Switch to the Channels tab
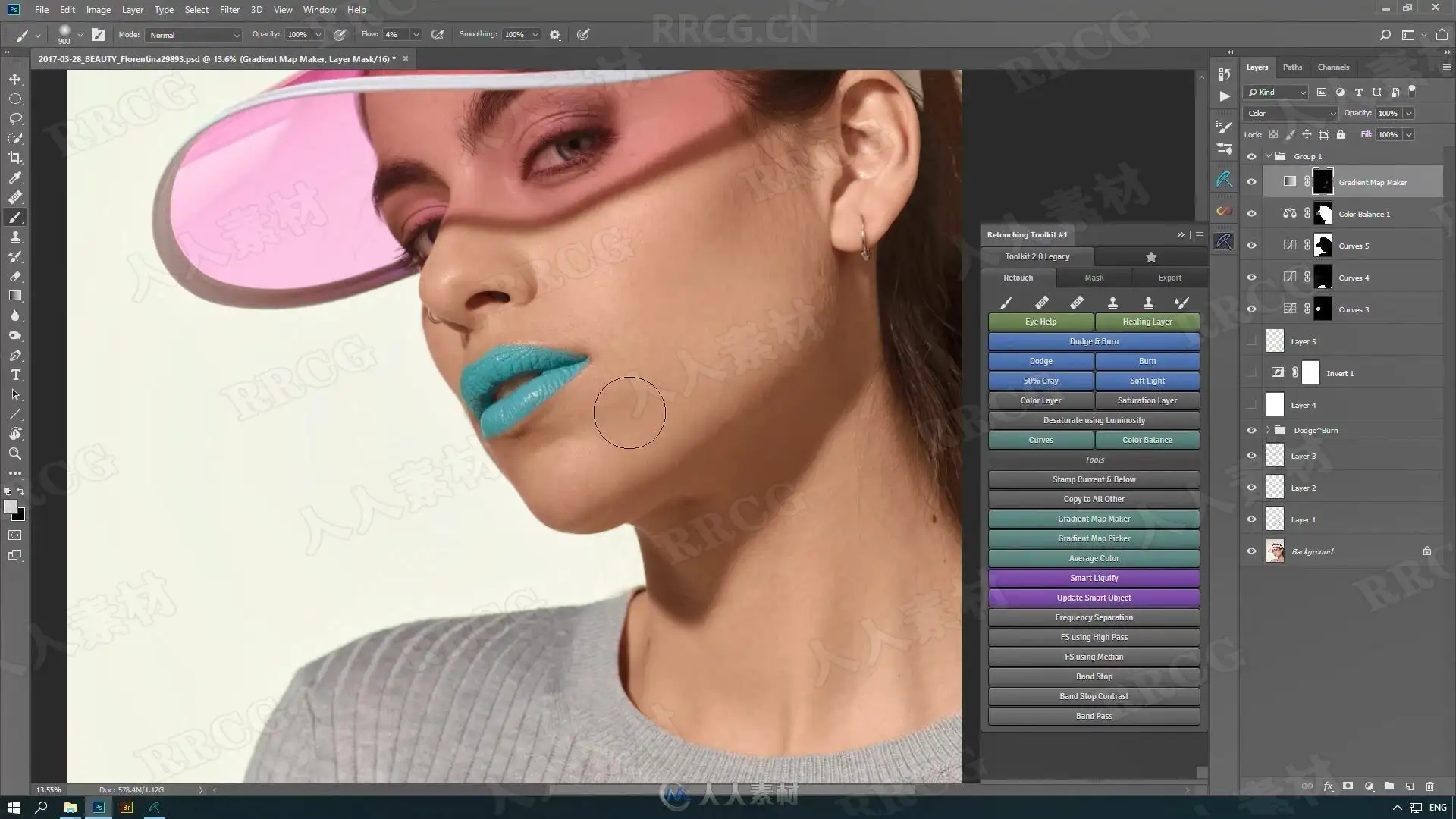 click(1332, 67)
